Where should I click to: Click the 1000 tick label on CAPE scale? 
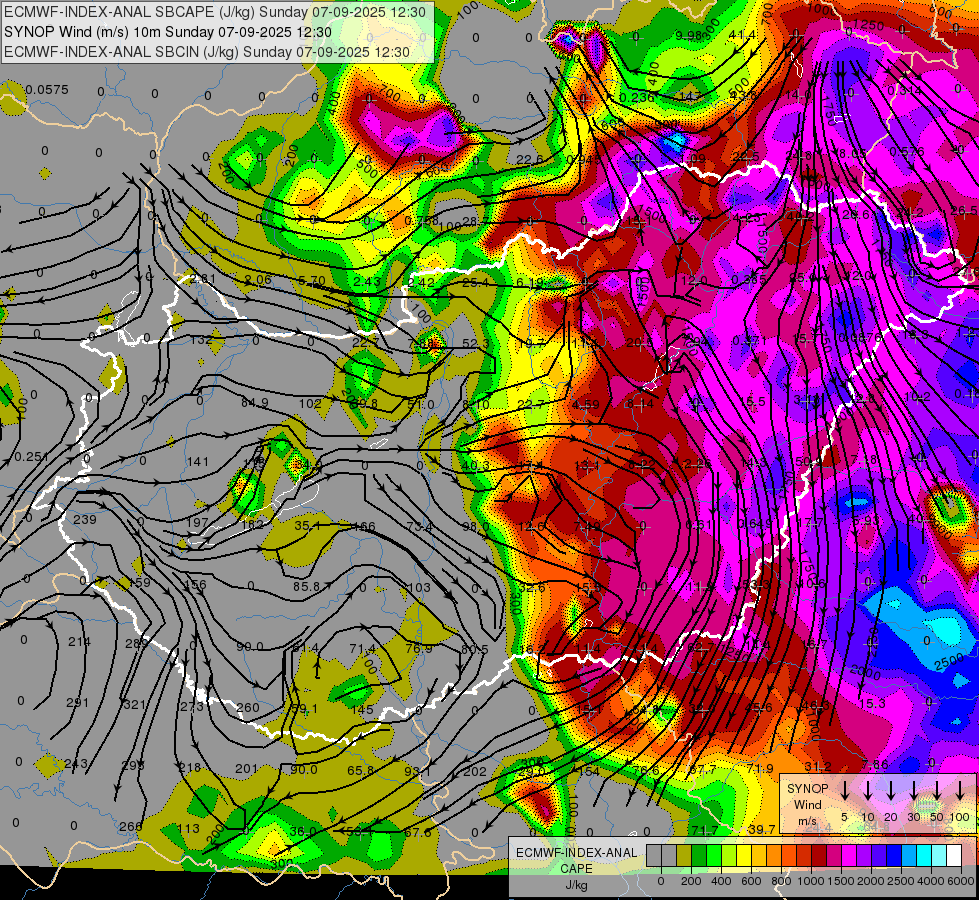(811, 881)
